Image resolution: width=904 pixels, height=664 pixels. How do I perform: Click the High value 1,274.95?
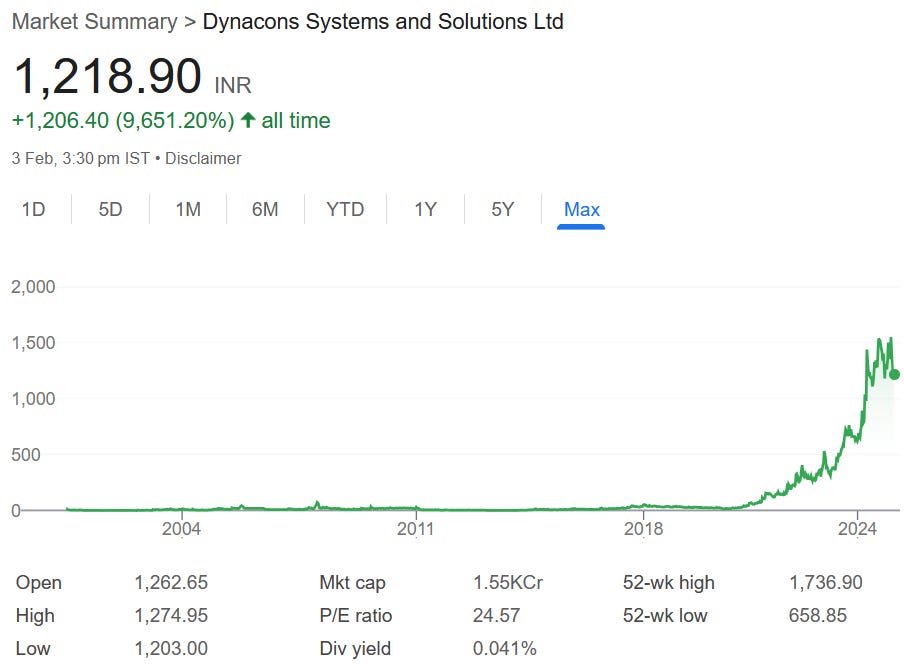[x=171, y=615]
